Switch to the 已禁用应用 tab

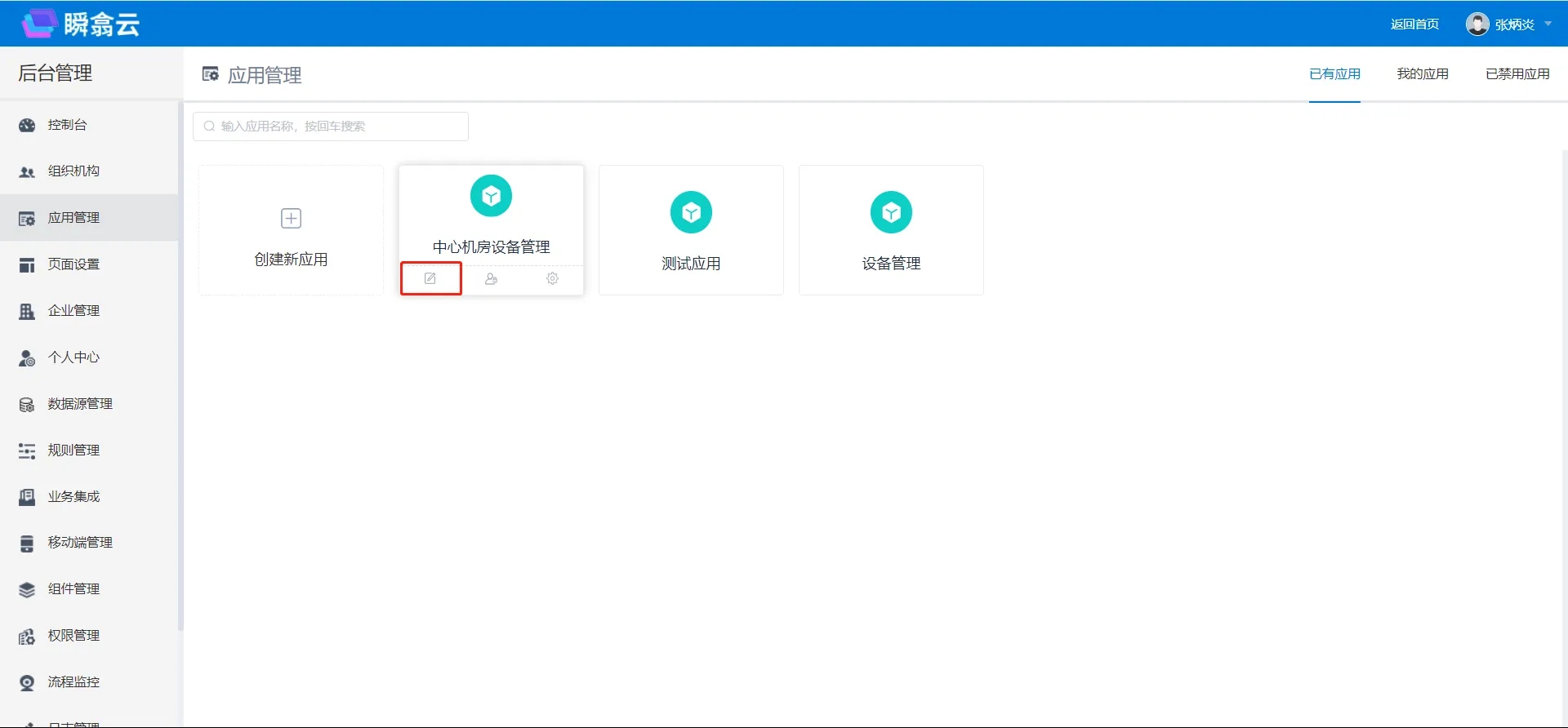coord(1517,74)
